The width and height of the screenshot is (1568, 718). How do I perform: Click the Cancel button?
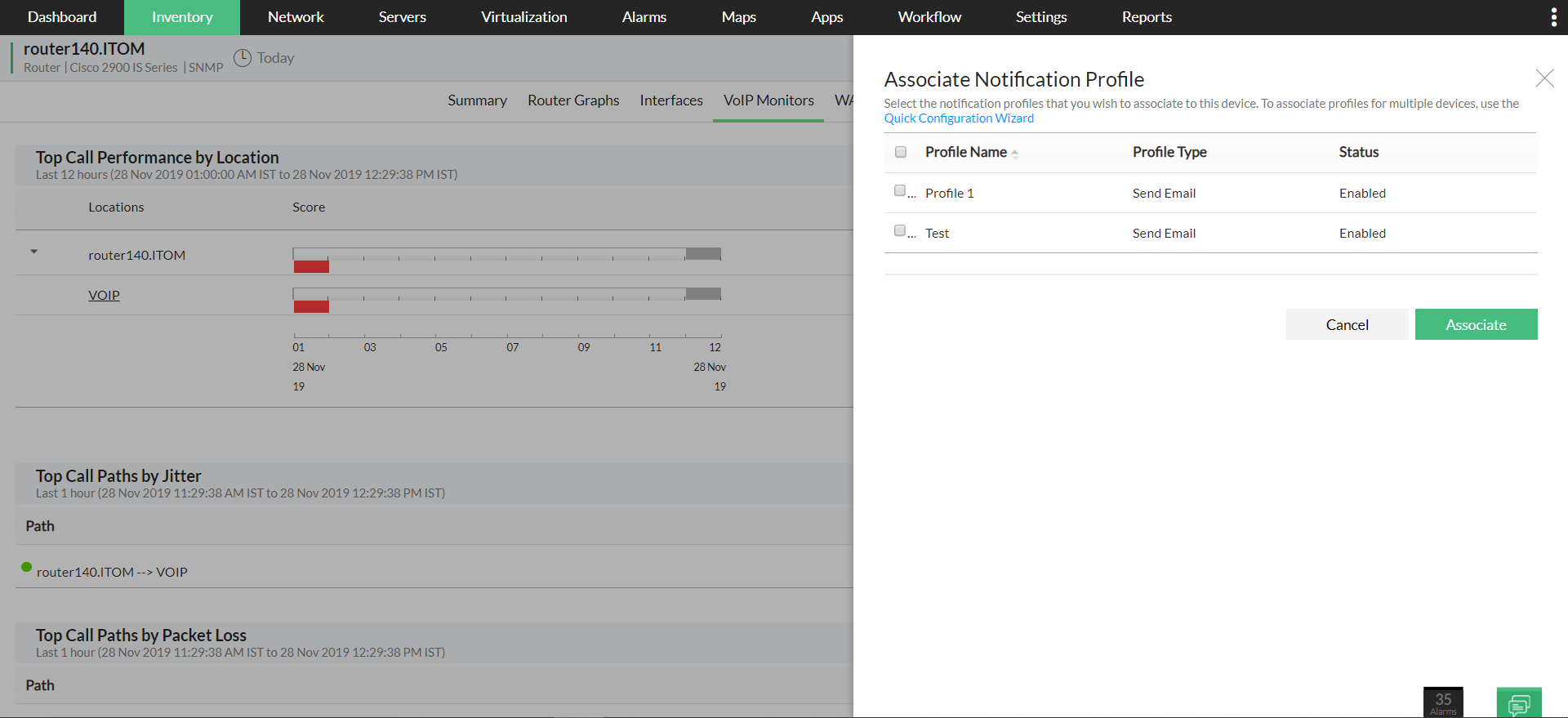pyautogui.click(x=1347, y=324)
